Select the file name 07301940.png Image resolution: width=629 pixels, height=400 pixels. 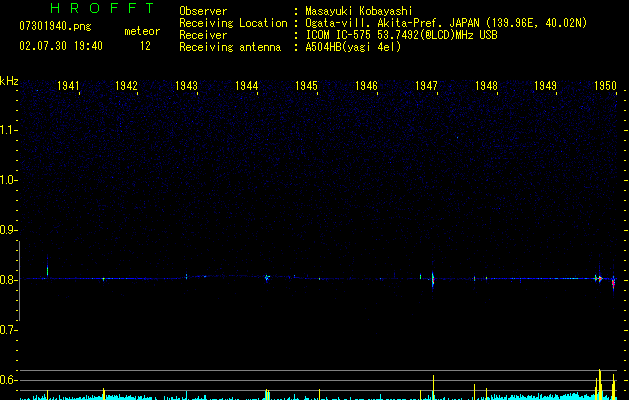(x=55, y=27)
